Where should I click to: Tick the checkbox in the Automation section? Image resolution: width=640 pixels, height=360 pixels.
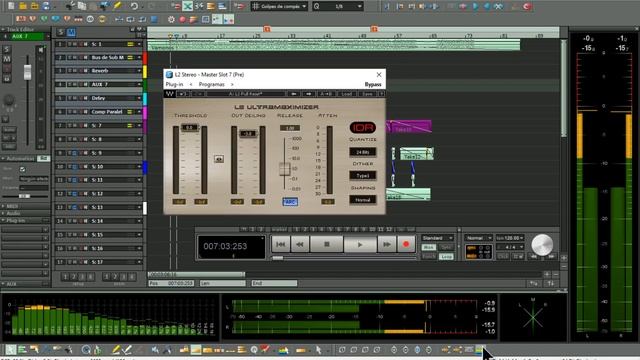[x=22, y=169]
